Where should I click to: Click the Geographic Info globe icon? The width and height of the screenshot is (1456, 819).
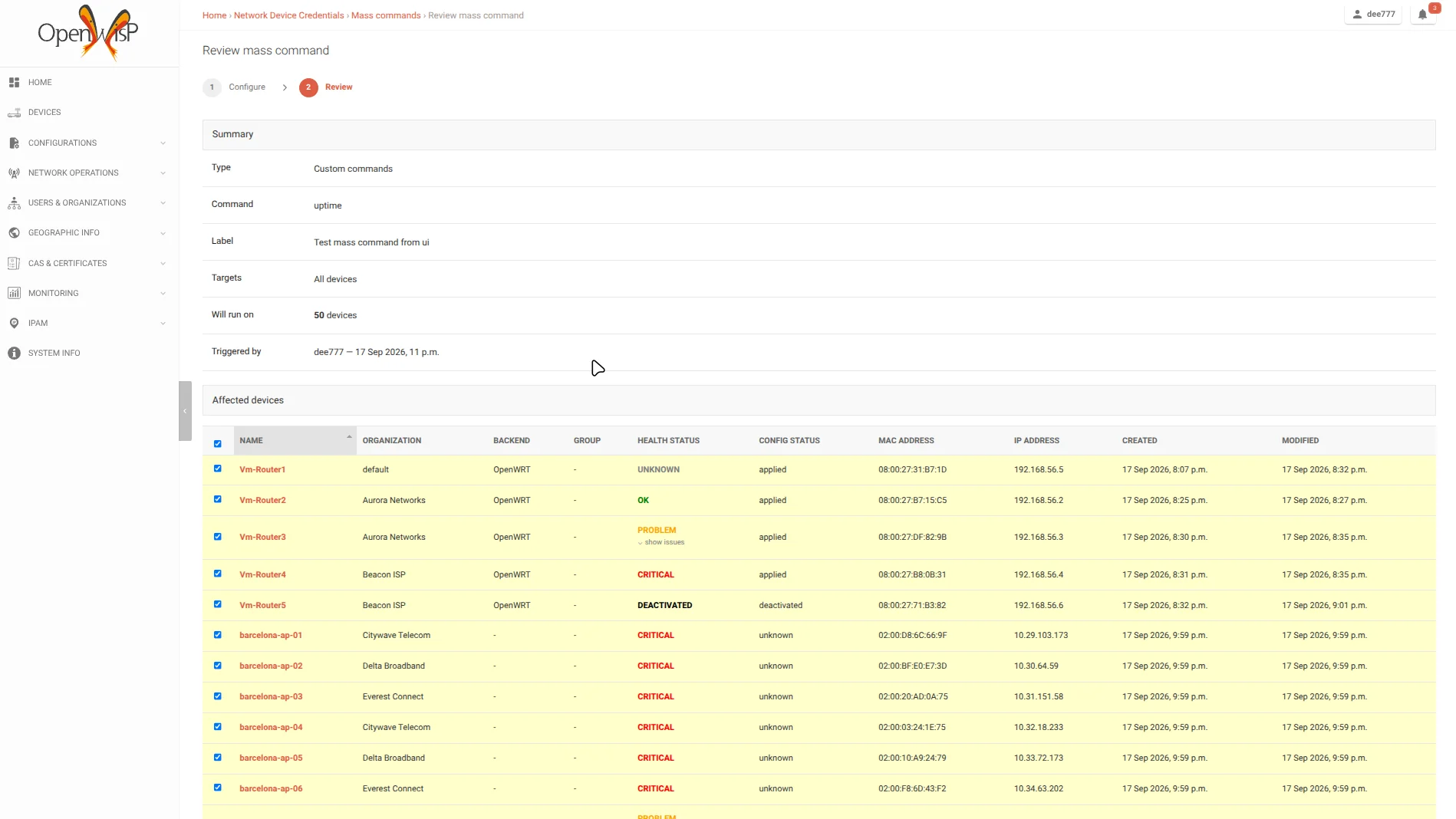(14, 233)
